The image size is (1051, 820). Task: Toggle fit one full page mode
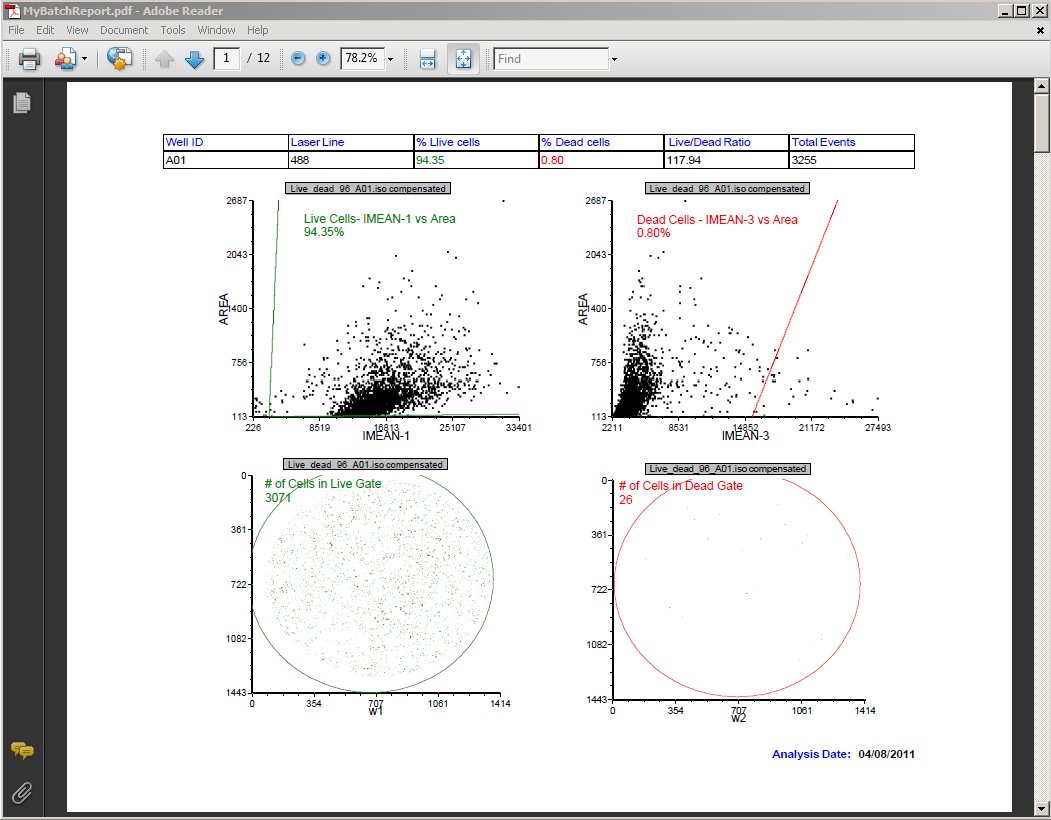pos(463,59)
